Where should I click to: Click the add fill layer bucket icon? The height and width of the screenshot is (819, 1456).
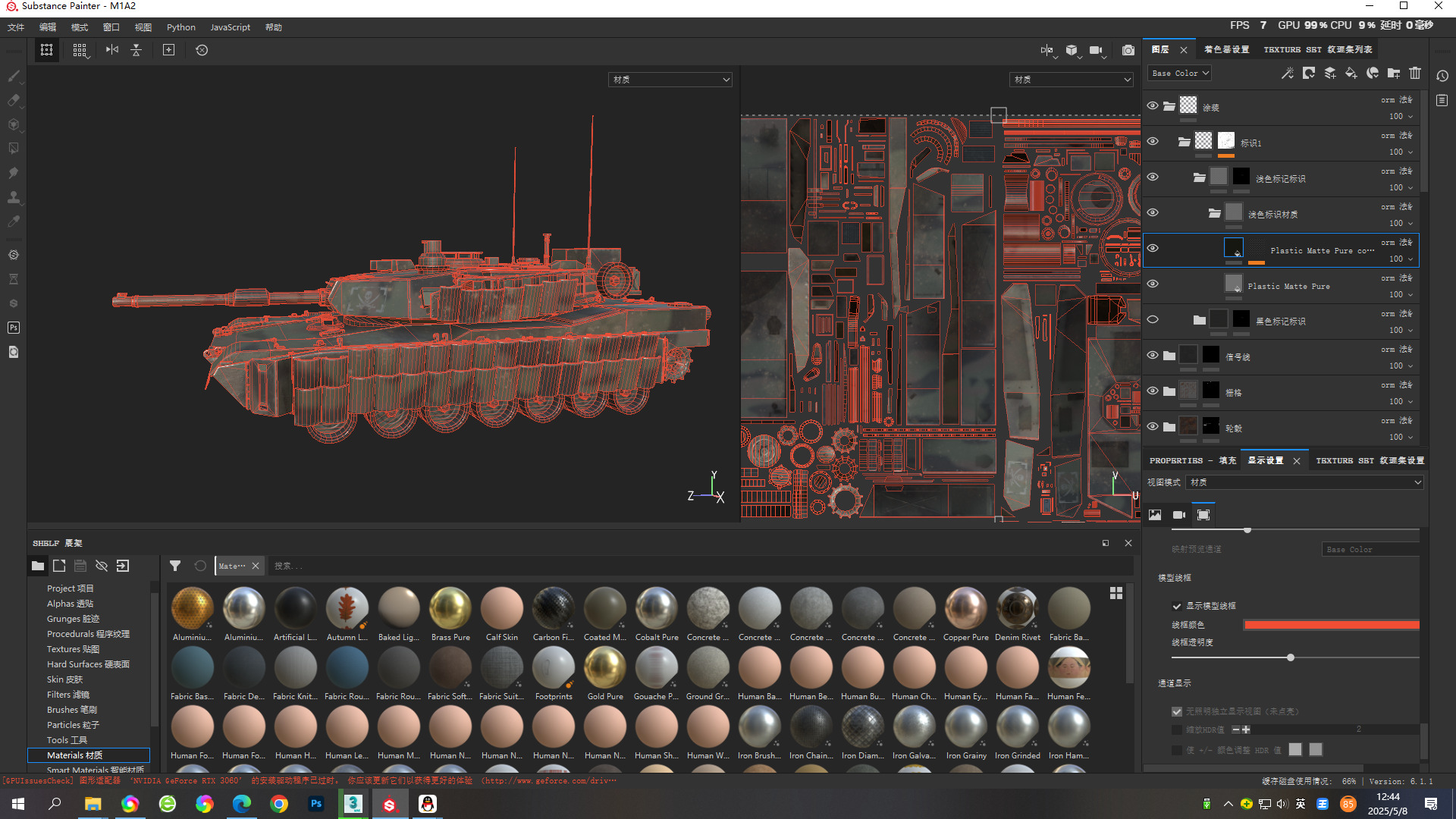[1351, 74]
